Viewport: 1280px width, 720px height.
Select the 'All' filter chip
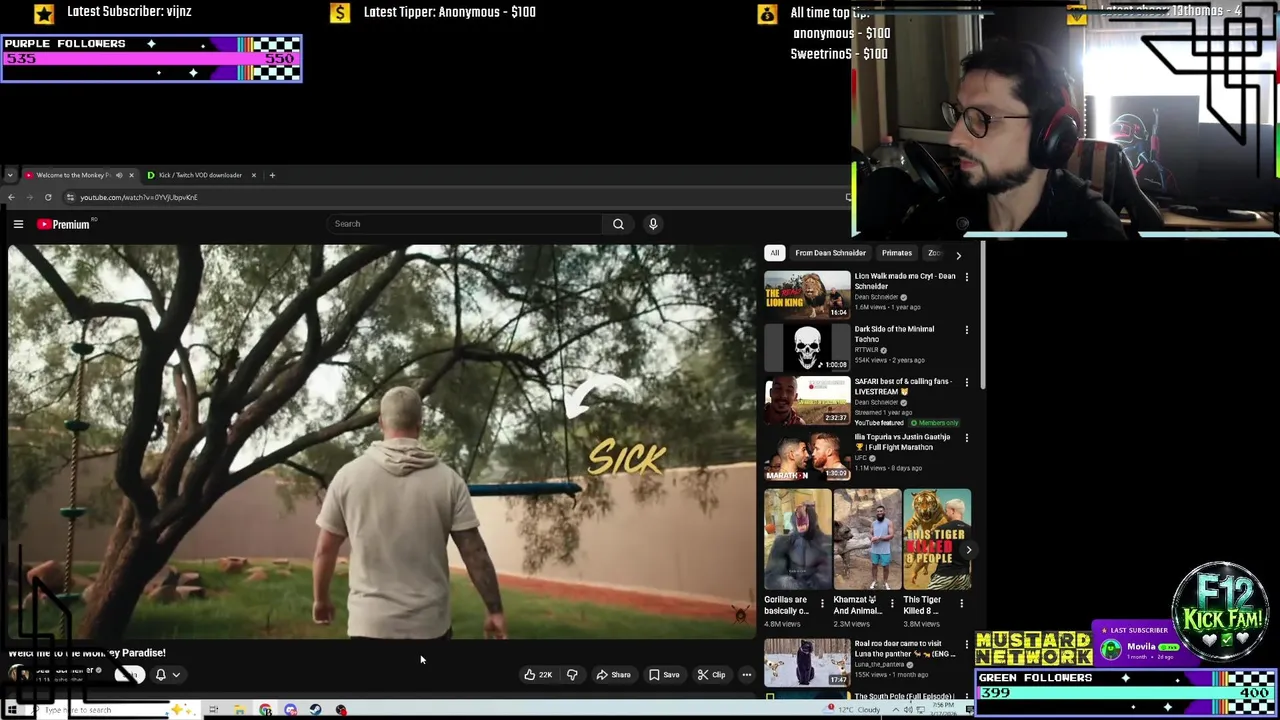[x=774, y=253]
